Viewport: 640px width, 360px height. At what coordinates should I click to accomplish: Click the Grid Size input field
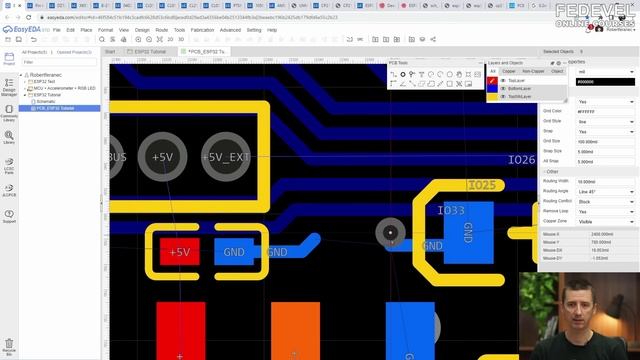coord(606,142)
